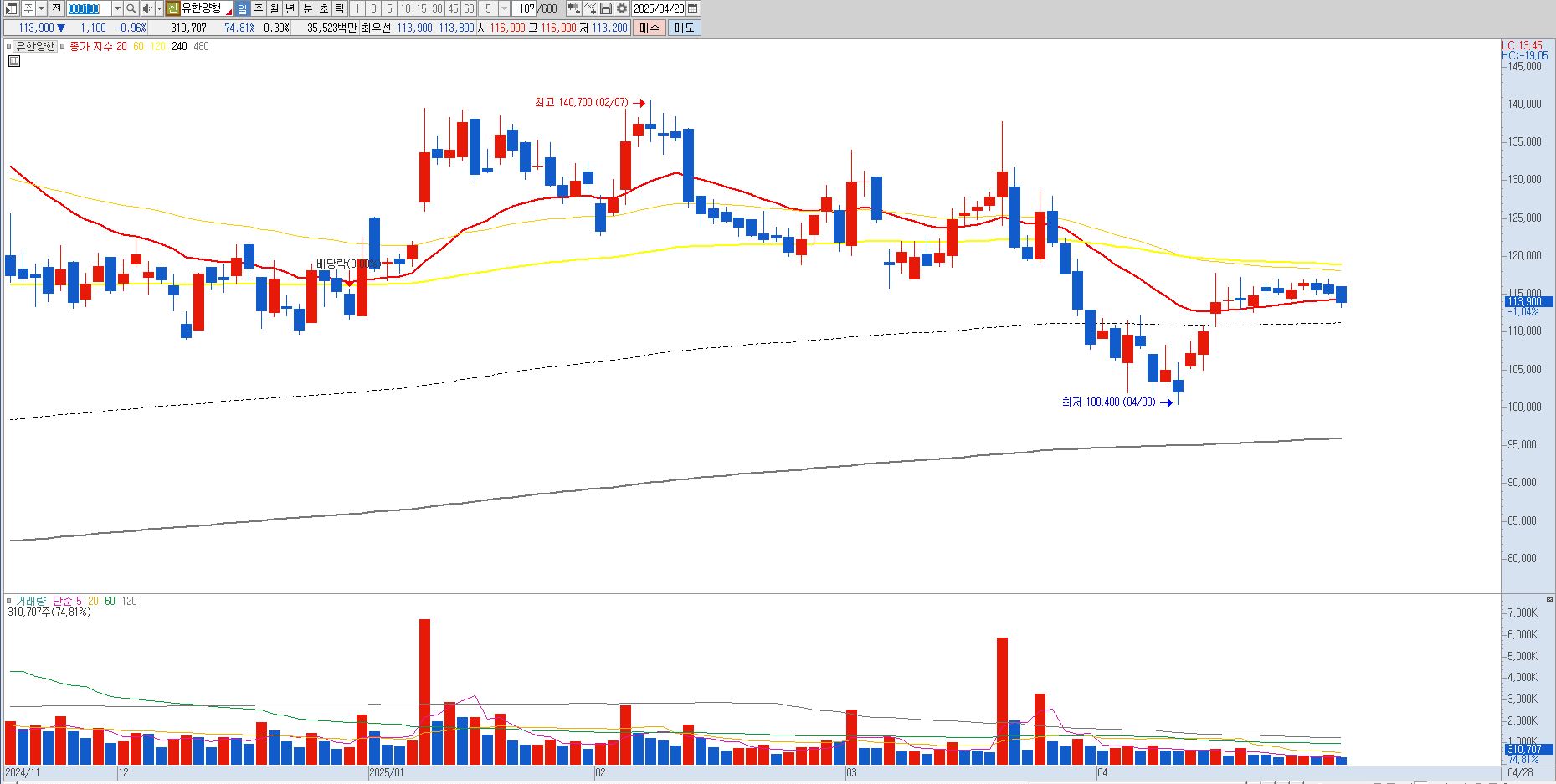This screenshot has height=784, width=1556.
Task: Click the magnifier stock search icon
Action: (131, 8)
